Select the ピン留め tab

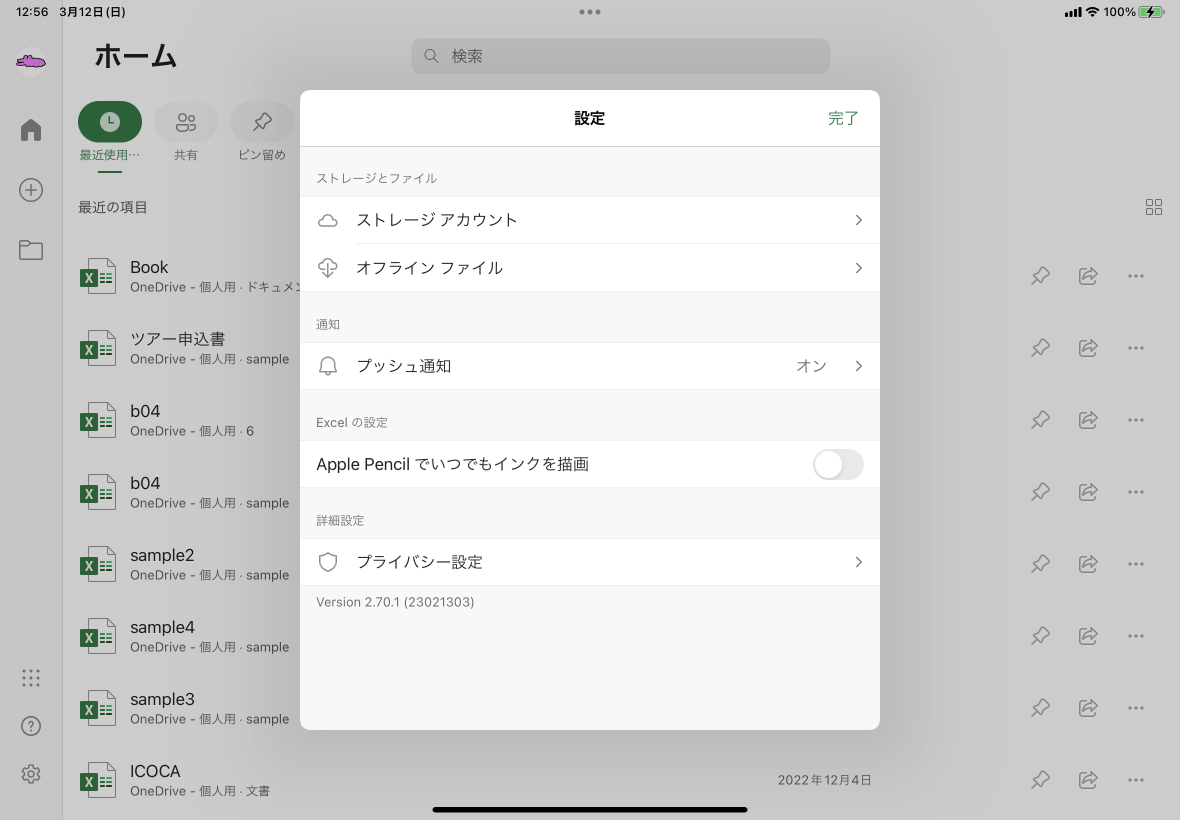pos(262,132)
